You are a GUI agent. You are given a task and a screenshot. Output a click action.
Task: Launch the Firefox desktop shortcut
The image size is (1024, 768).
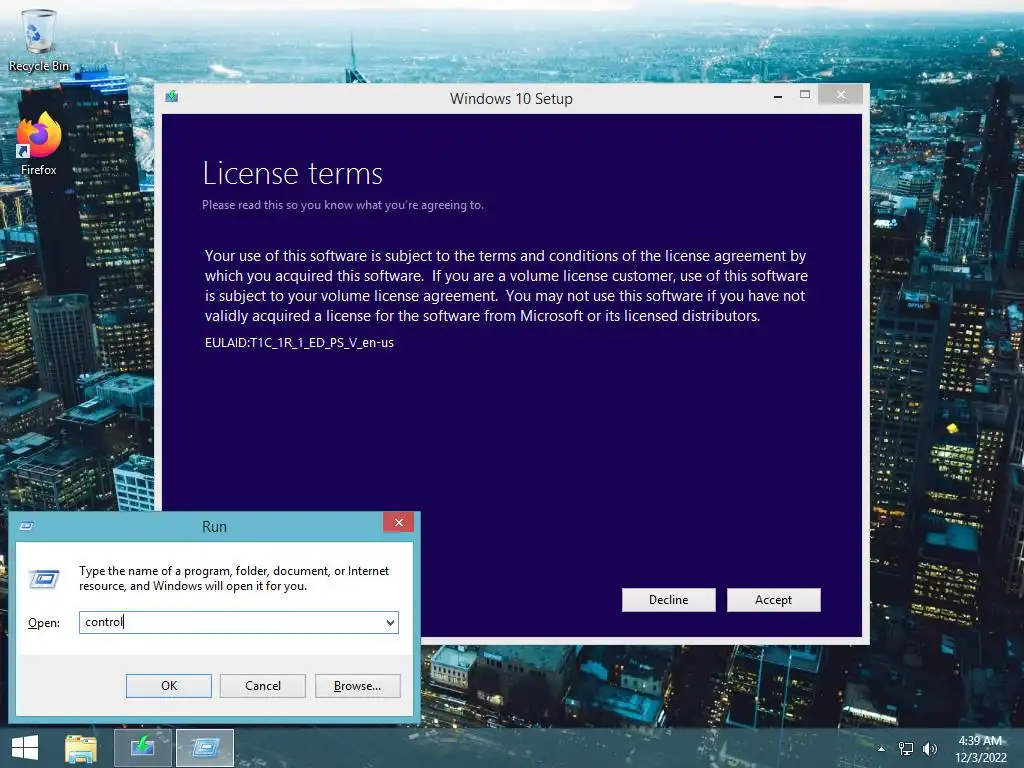tap(39, 144)
